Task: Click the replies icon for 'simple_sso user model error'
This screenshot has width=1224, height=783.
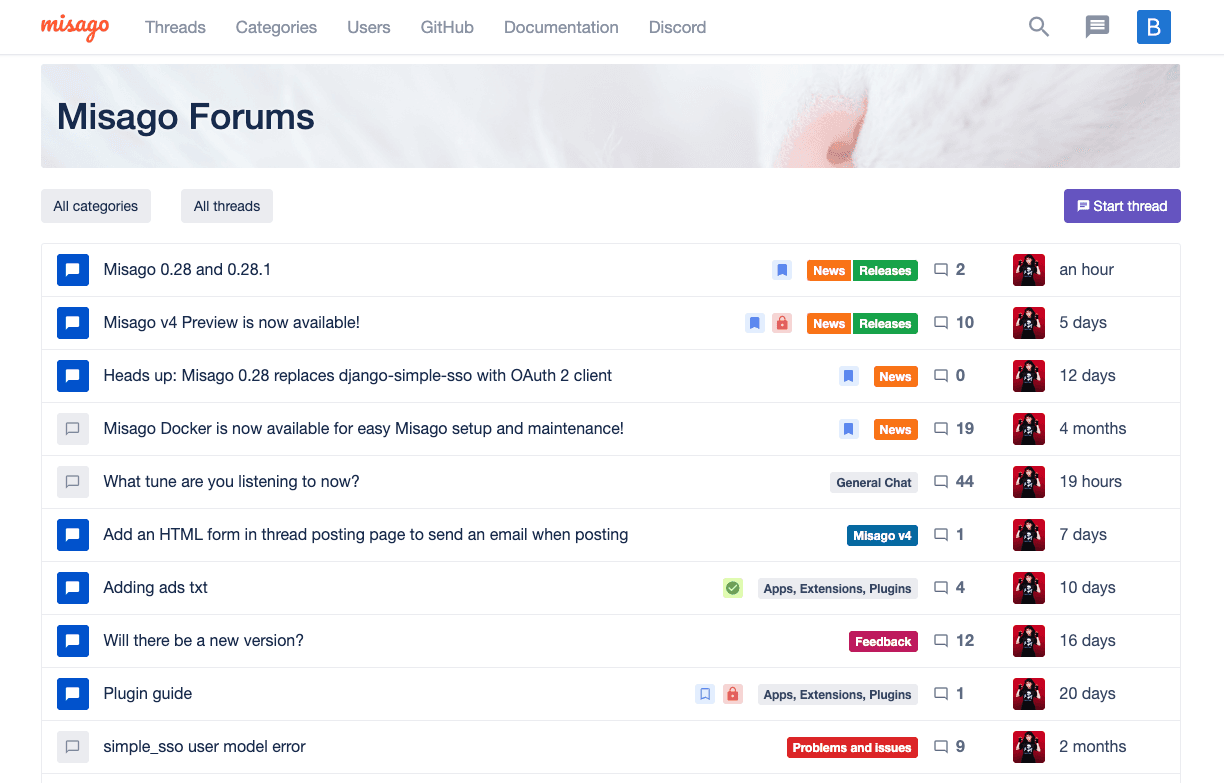Action: click(940, 747)
